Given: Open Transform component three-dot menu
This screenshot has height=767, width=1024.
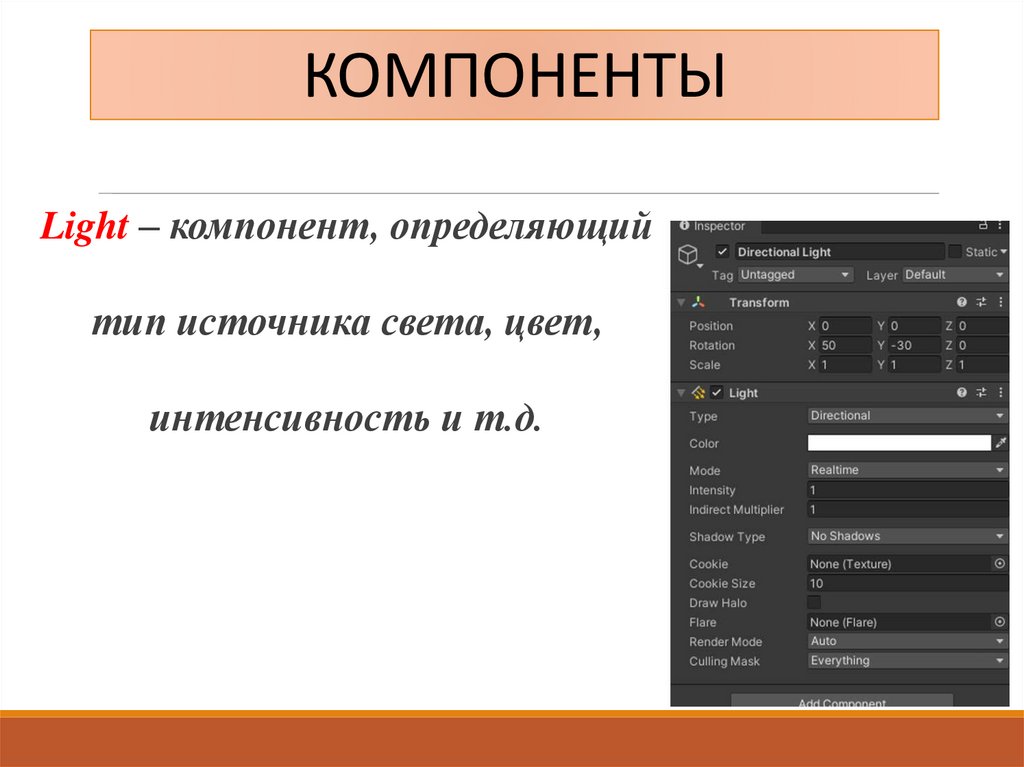Looking at the screenshot, I should (1000, 302).
